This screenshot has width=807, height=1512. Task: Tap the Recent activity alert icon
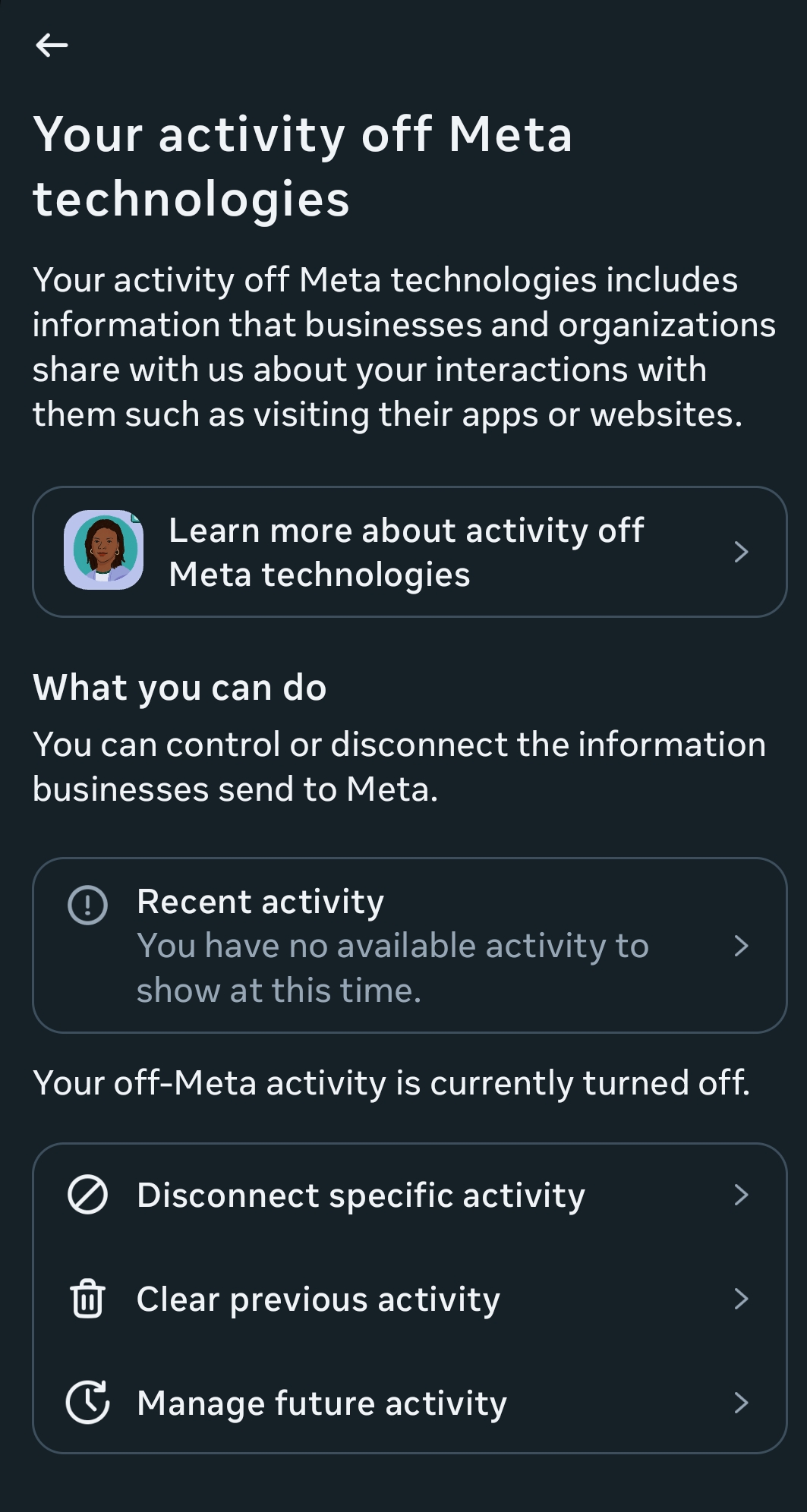click(88, 905)
